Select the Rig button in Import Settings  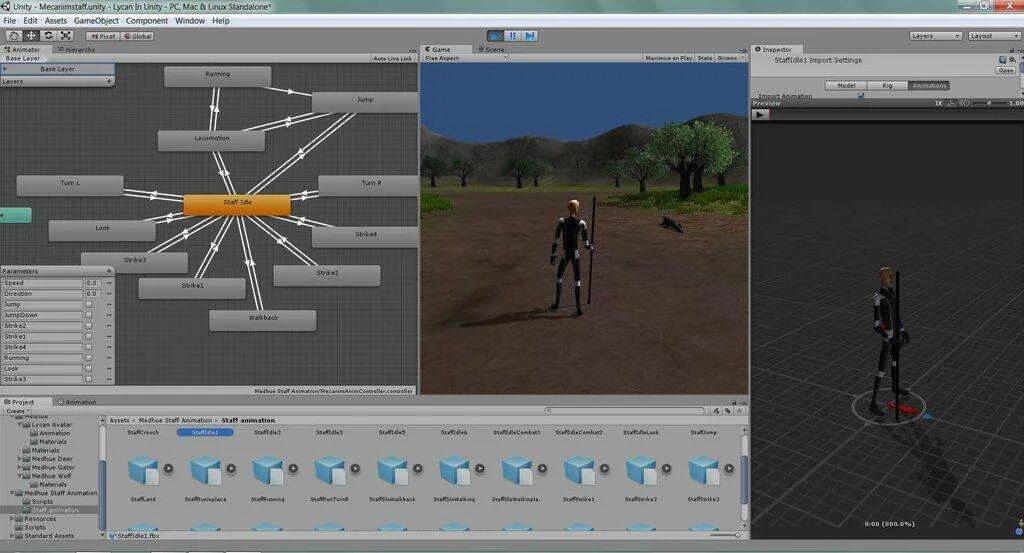888,86
